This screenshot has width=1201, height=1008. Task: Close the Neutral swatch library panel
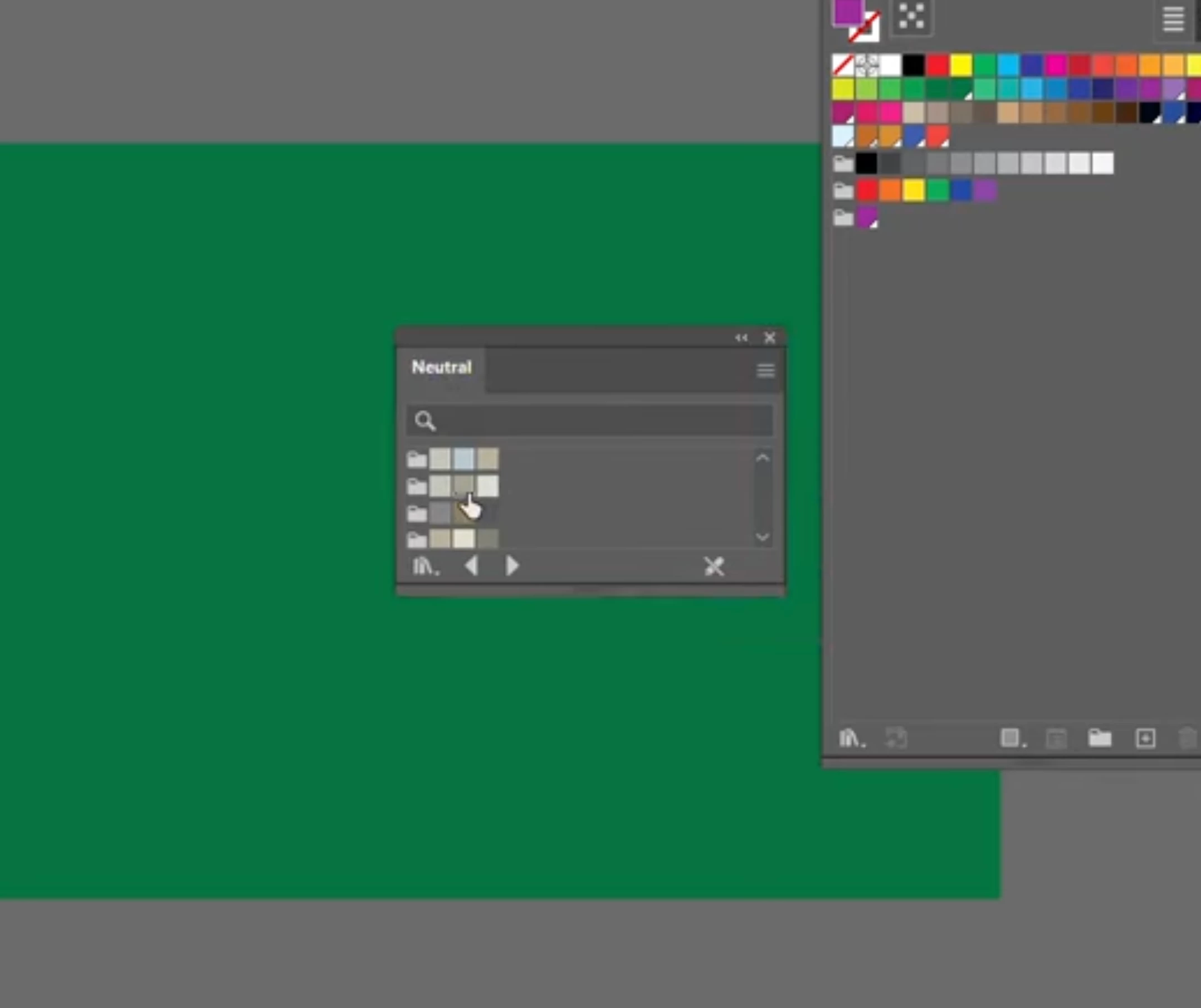tap(770, 338)
